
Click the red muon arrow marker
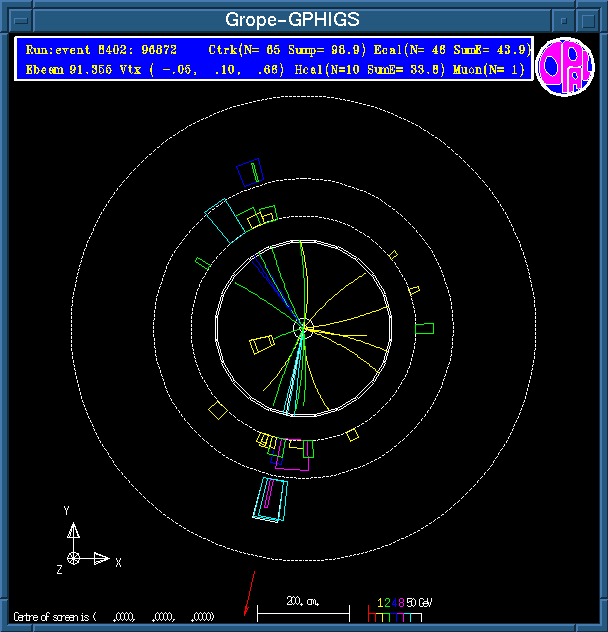click(x=250, y=593)
